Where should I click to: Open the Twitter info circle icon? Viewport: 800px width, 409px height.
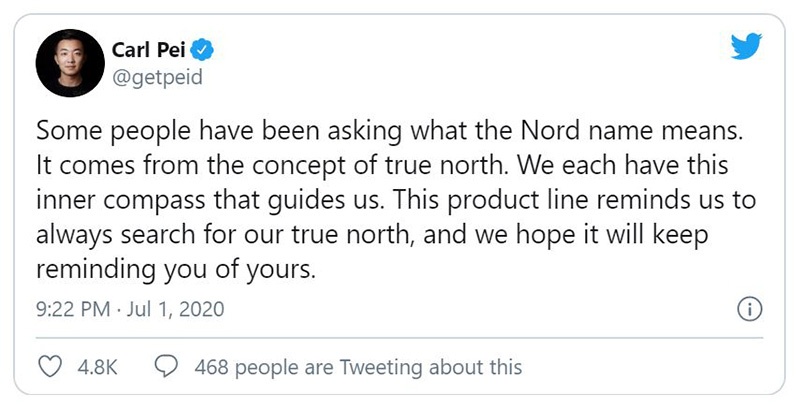pos(747,310)
